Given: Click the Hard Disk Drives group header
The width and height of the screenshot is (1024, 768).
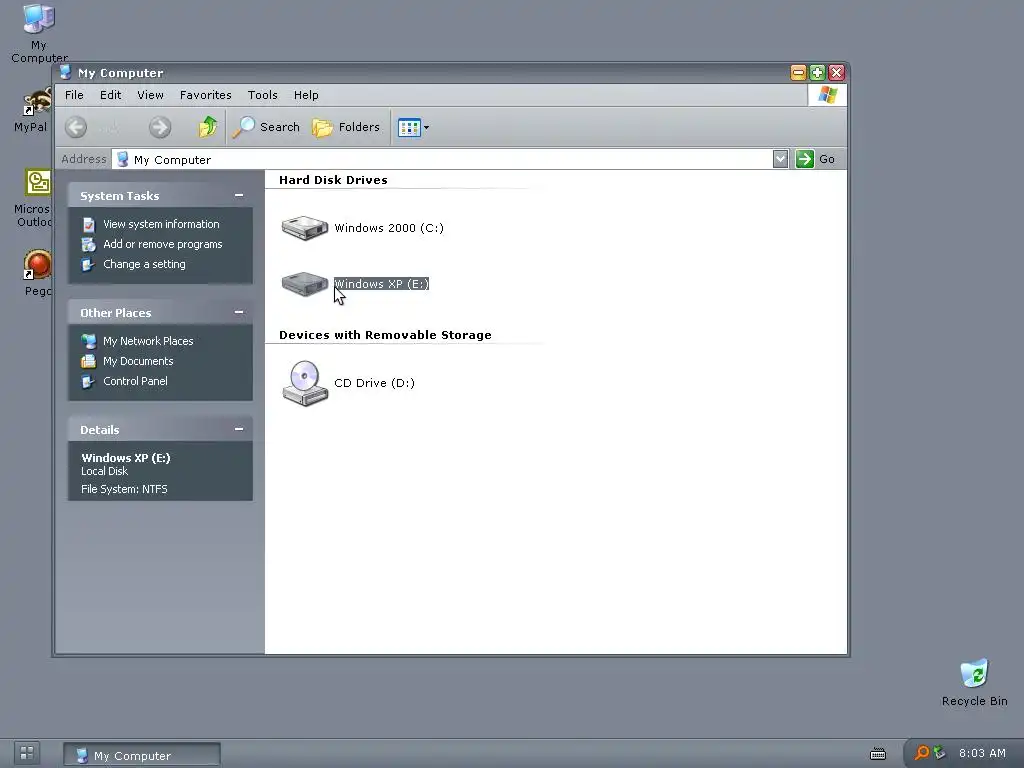Looking at the screenshot, I should coord(333,180).
